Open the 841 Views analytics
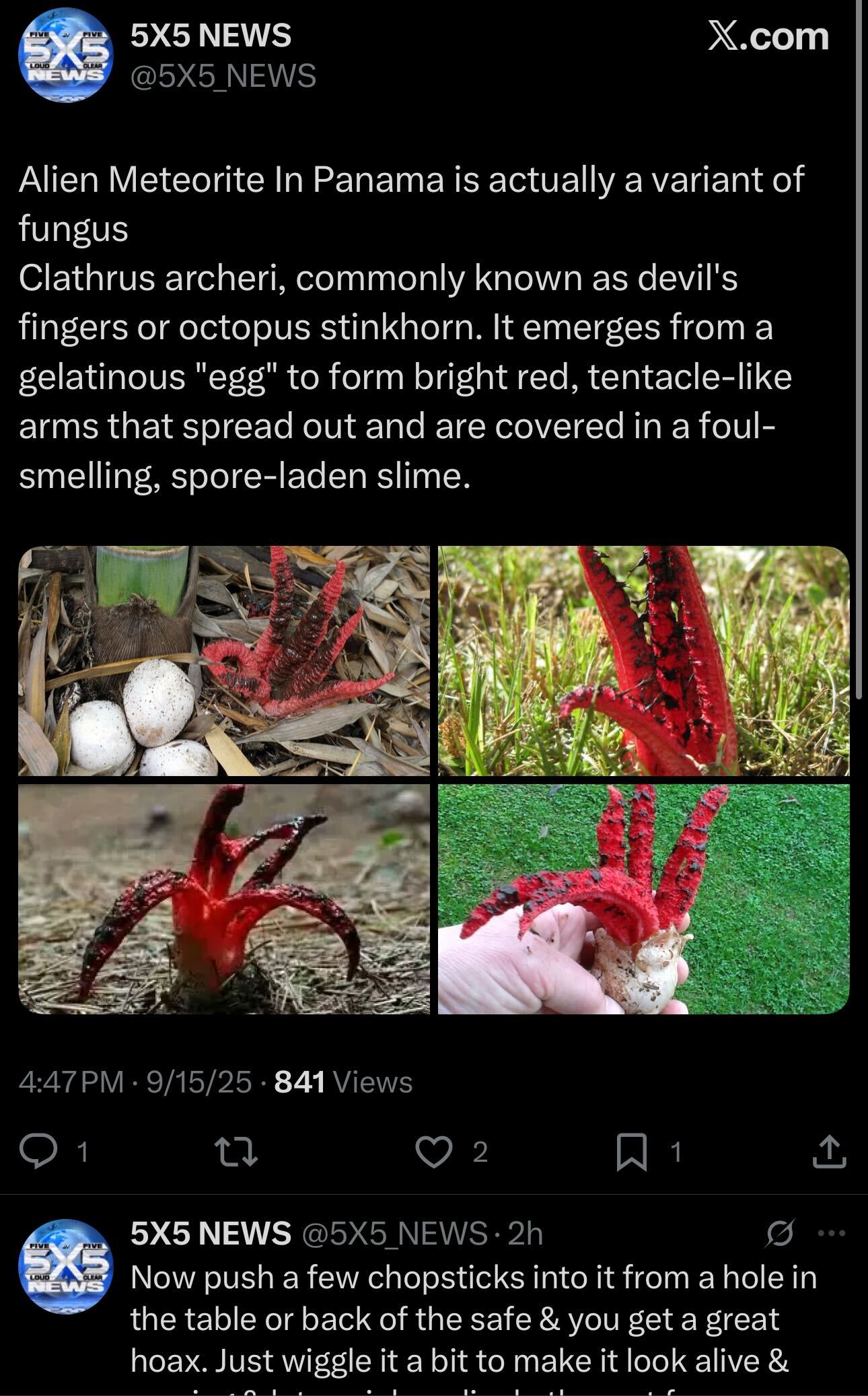The width and height of the screenshot is (868, 1396). [x=343, y=1082]
